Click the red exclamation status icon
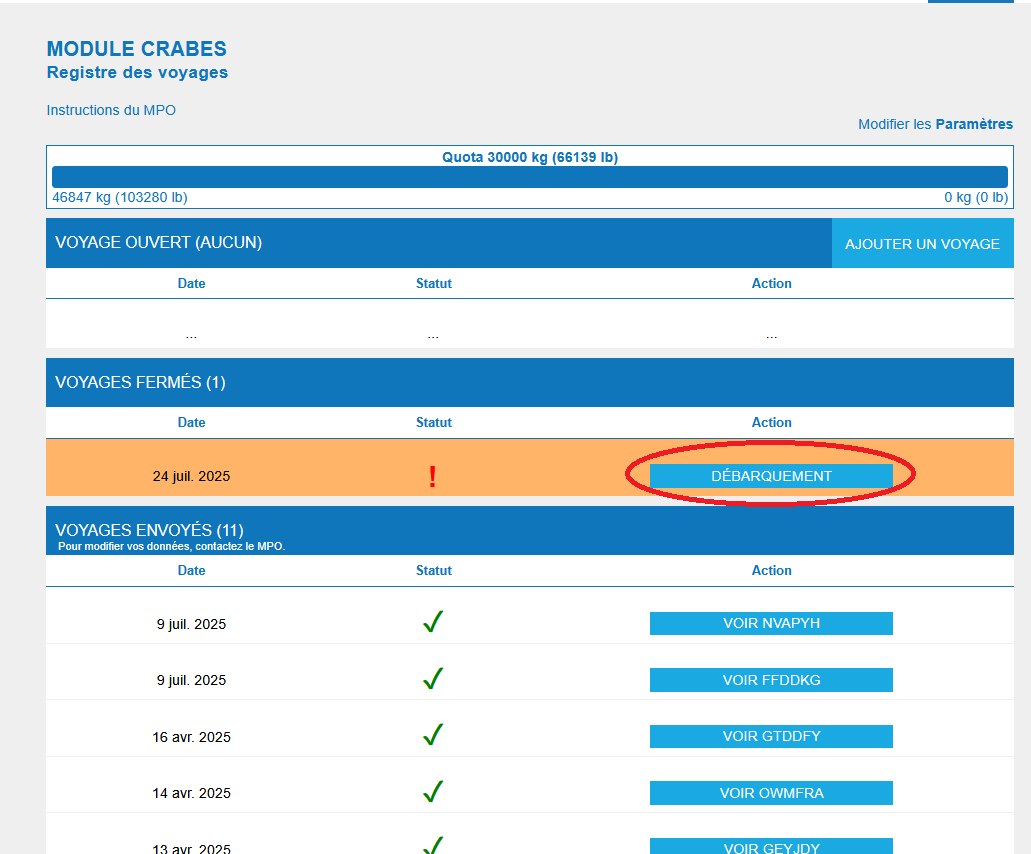The height and width of the screenshot is (854, 1031). 432,477
